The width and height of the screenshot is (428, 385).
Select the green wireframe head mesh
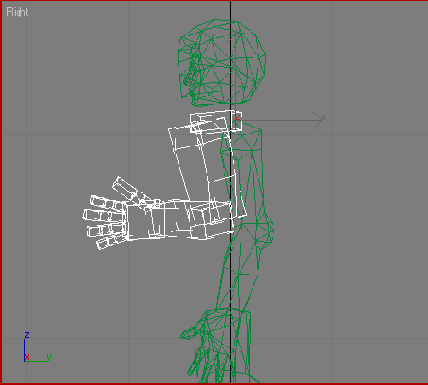coord(222,63)
